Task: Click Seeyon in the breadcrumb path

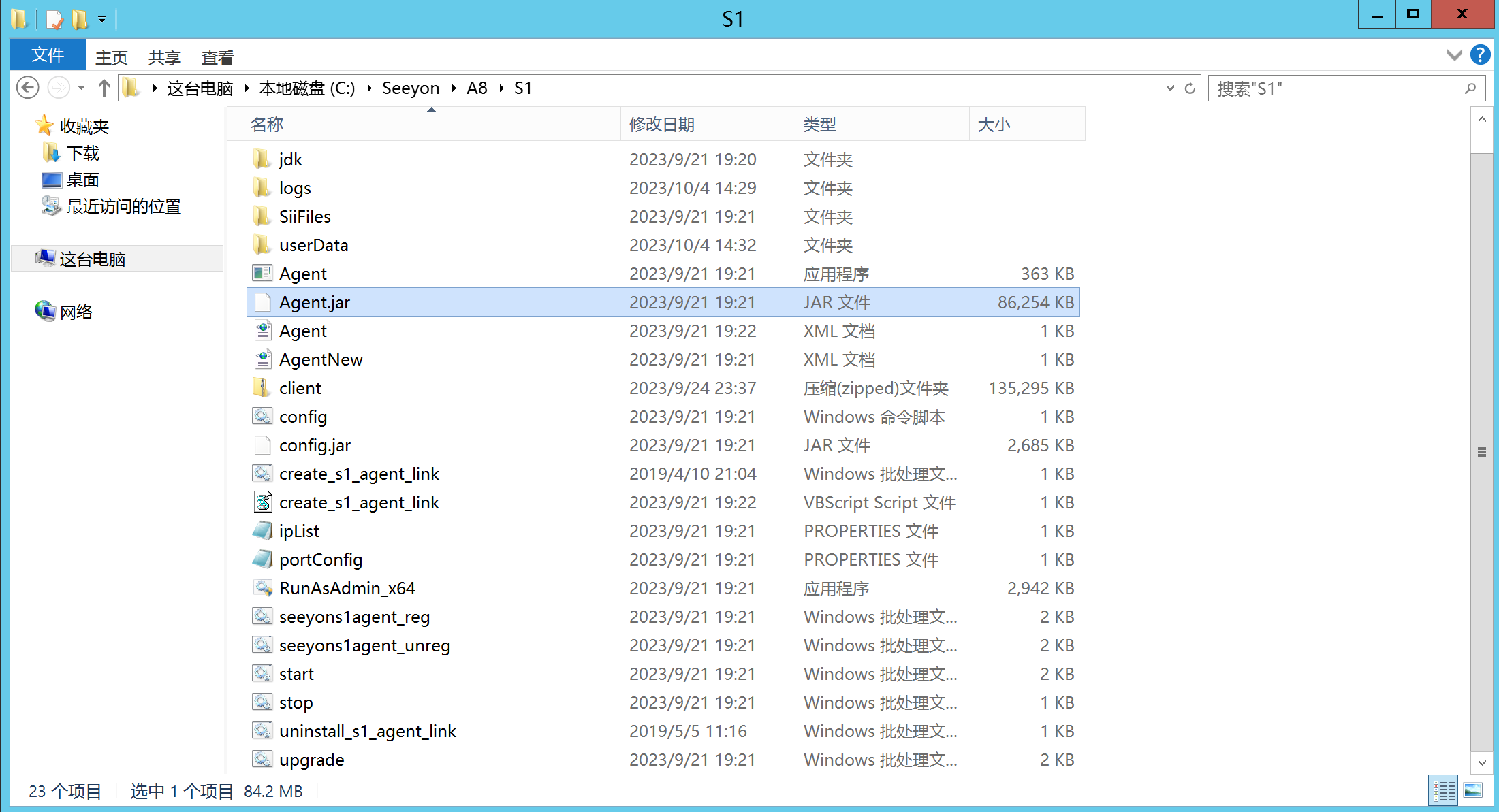Action: point(410,88)
